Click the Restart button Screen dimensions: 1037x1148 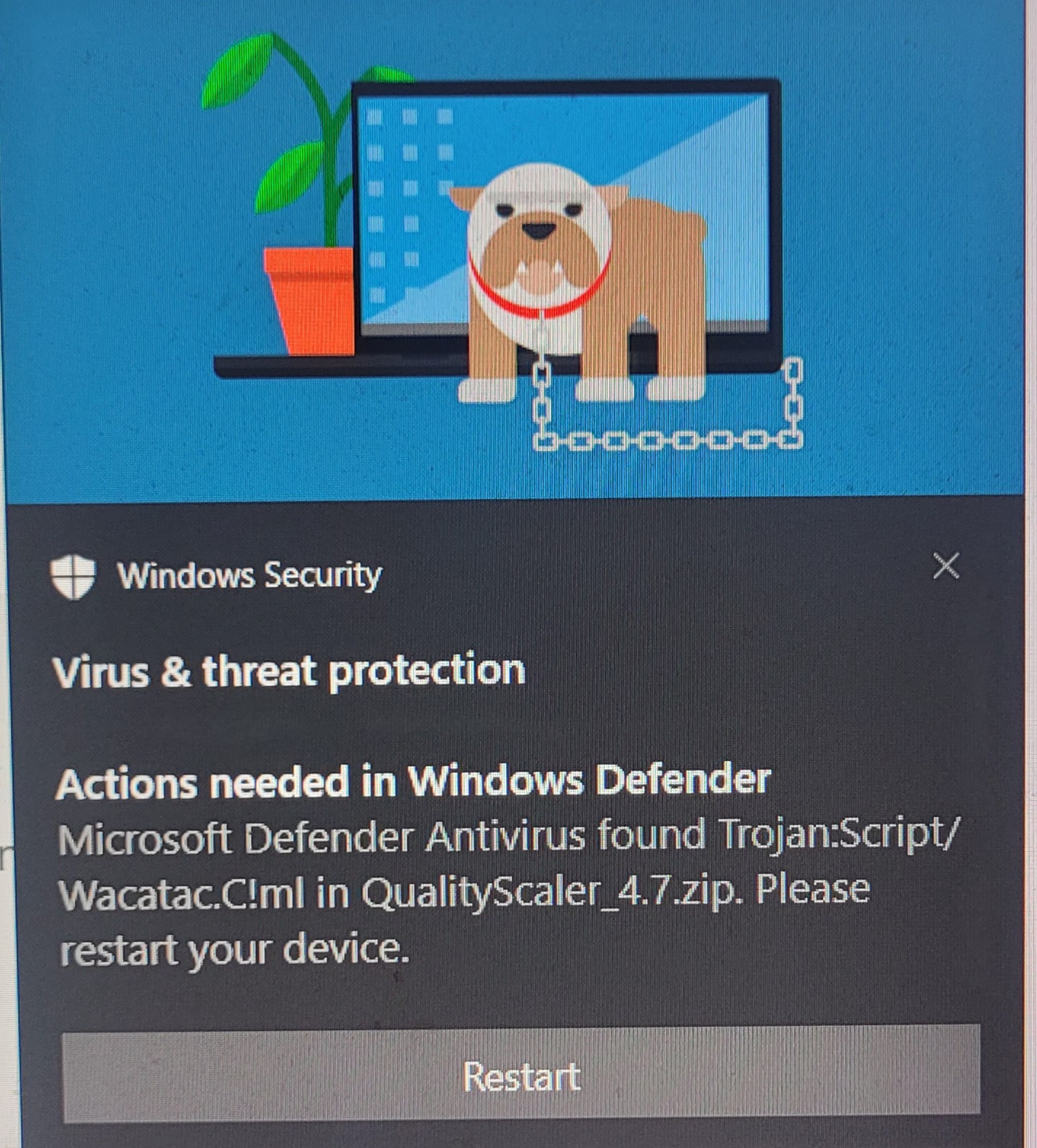pos(521,1075)
